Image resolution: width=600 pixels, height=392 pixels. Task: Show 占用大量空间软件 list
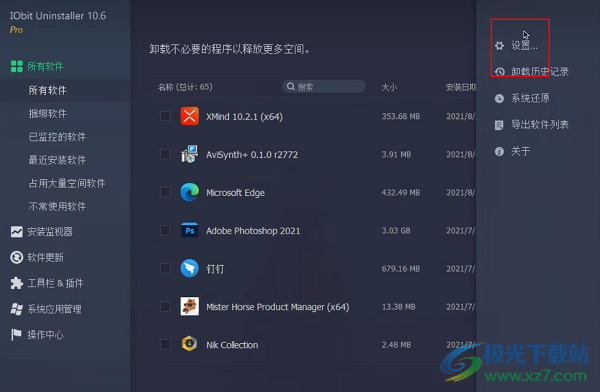[67, 183]
